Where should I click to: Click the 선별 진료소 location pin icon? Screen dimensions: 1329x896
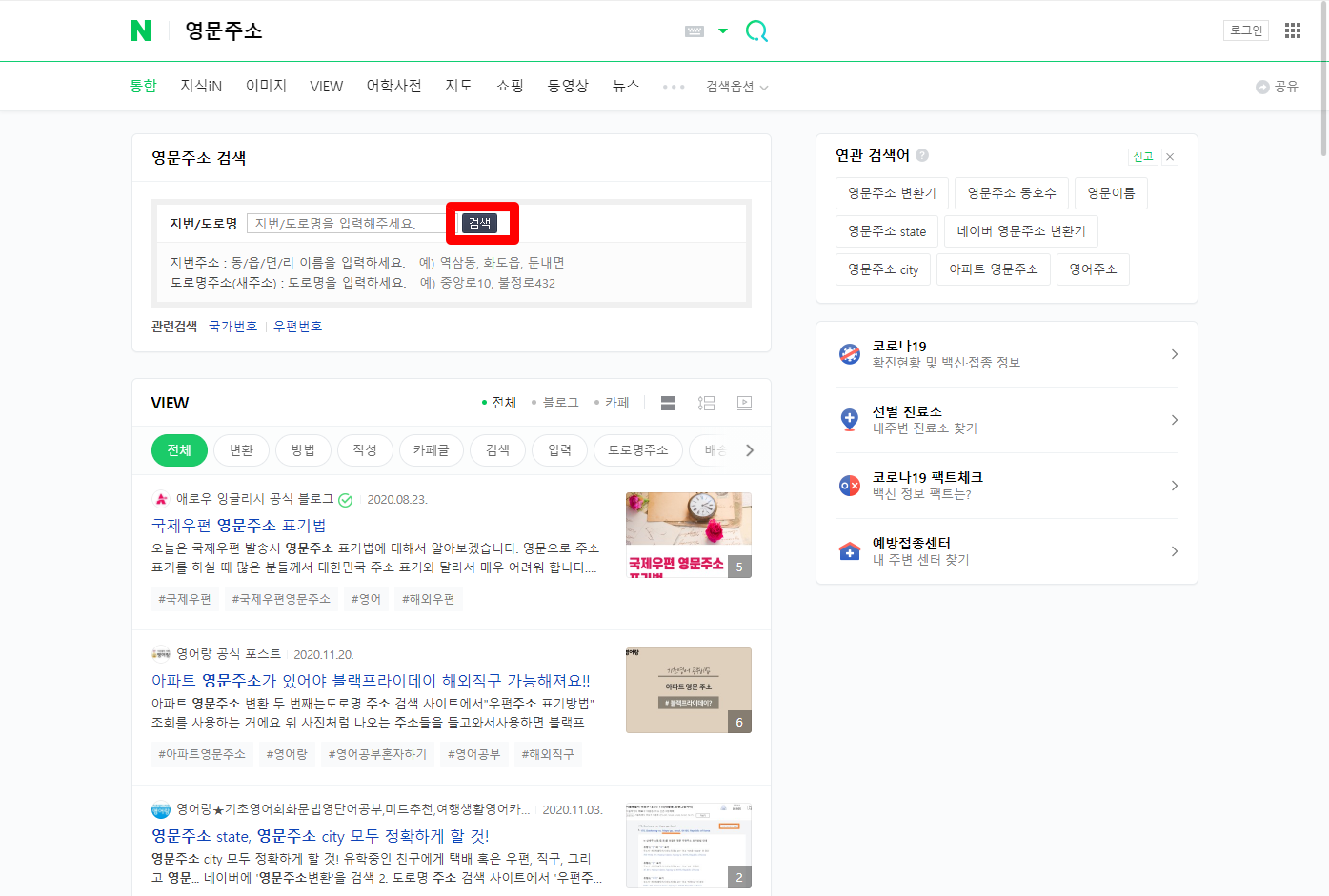coord(850,420)
